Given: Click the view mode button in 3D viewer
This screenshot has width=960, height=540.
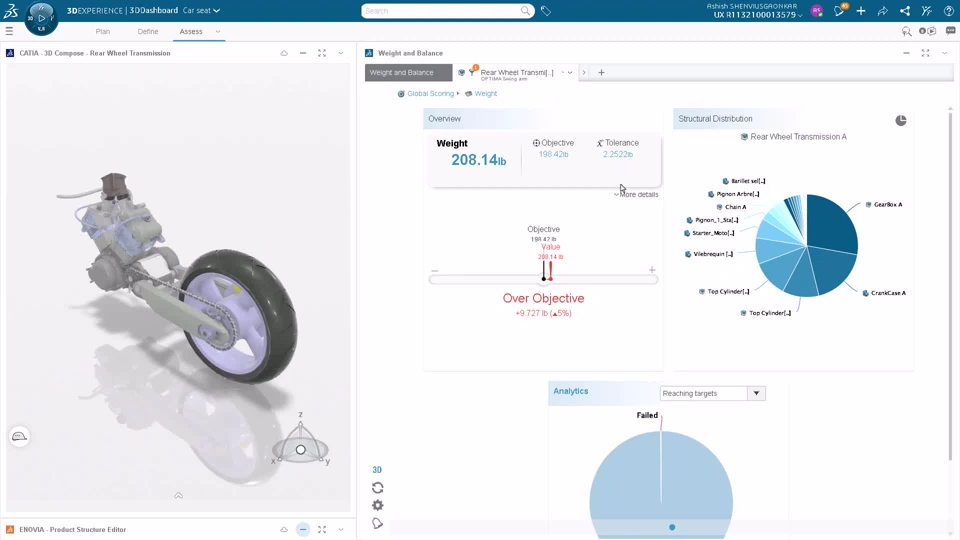Looking at the screenshot, I should pos(20,437).
